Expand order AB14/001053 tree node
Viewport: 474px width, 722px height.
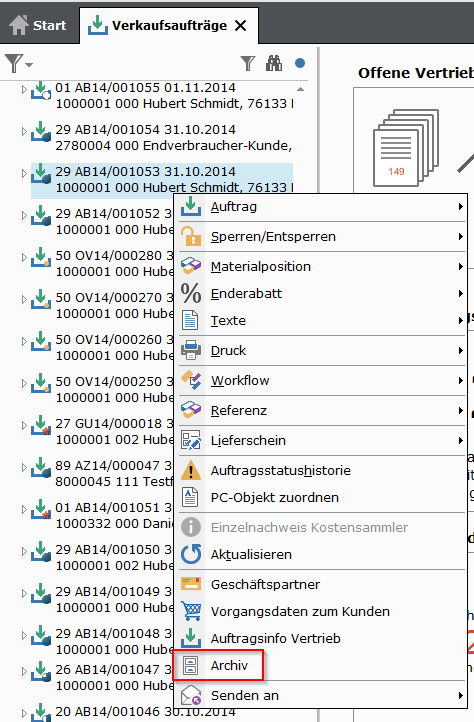[x=24, y=174]
